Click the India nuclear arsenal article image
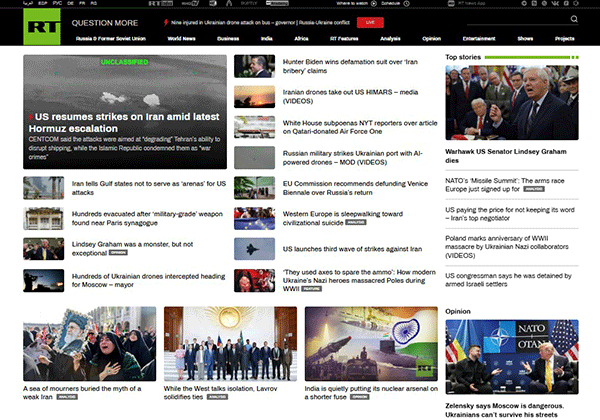Image resolution: width=600 pixels, height=420 pixels. point(371,343)
